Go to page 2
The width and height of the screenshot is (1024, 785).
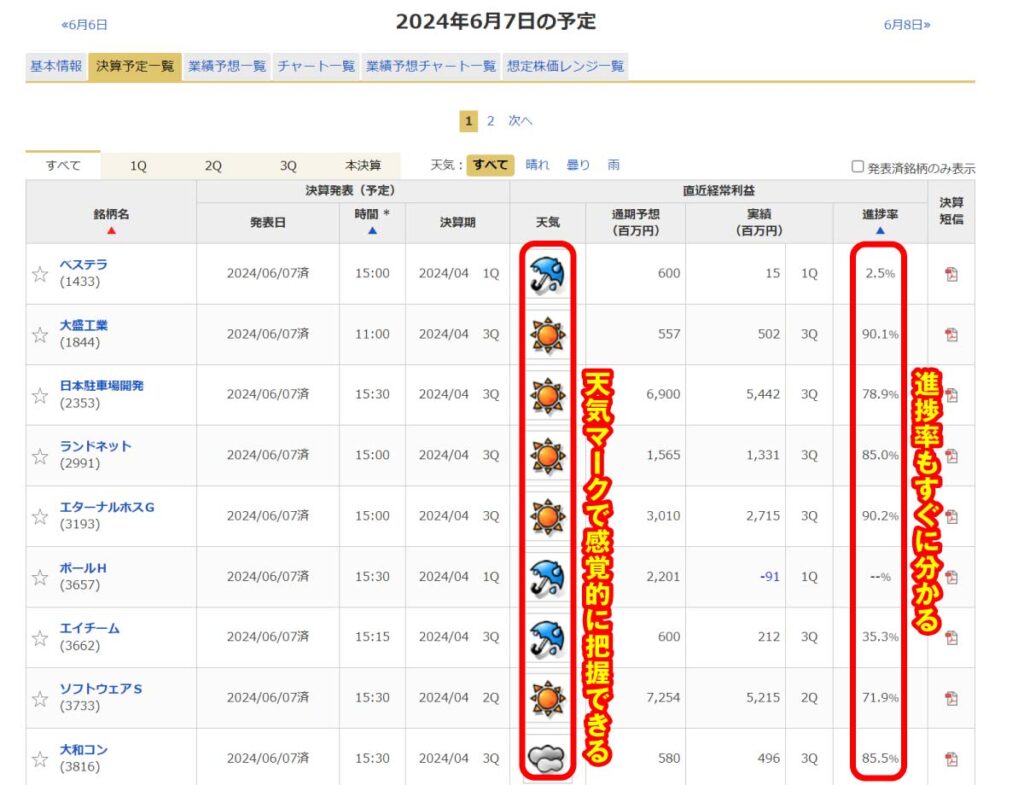[490, 121]
